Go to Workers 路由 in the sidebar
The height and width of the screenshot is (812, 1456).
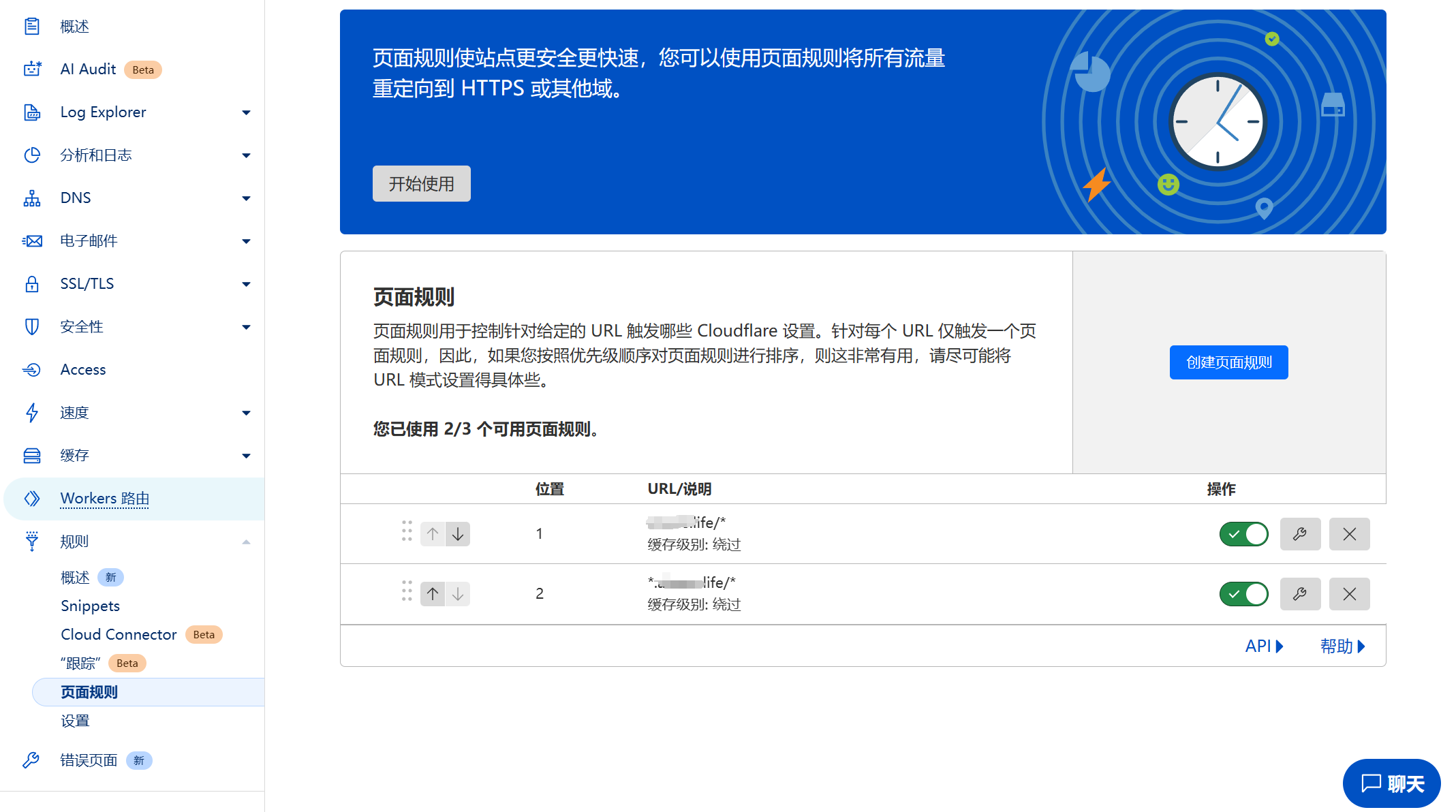(105, 499)
